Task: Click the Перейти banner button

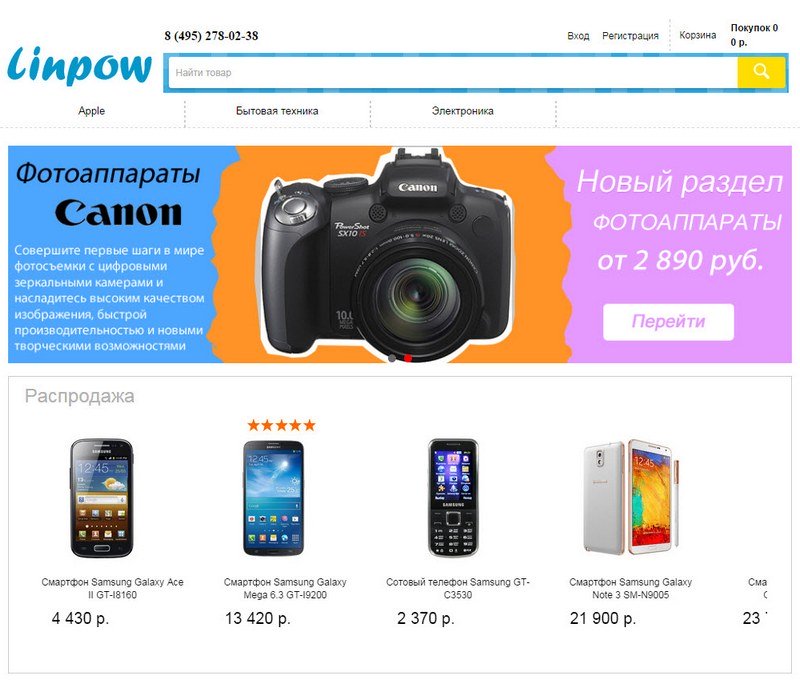Action: 668,322
